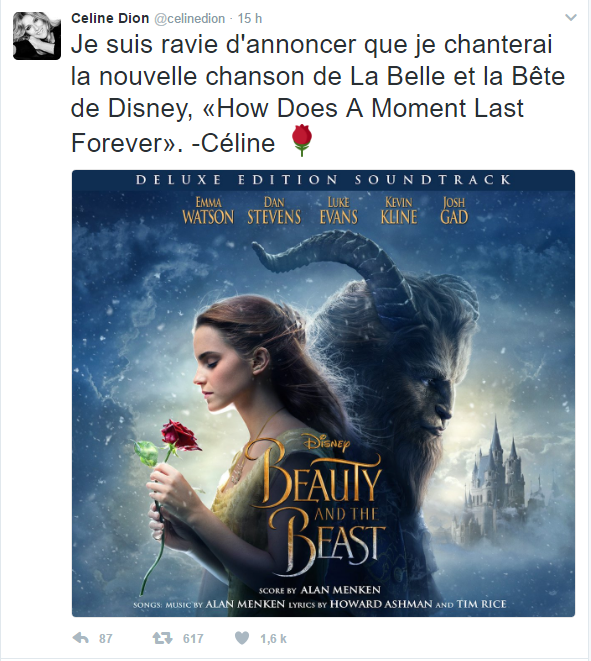Open Celine Dion's profile picture

pyautogui.click(x=37, y=36)
